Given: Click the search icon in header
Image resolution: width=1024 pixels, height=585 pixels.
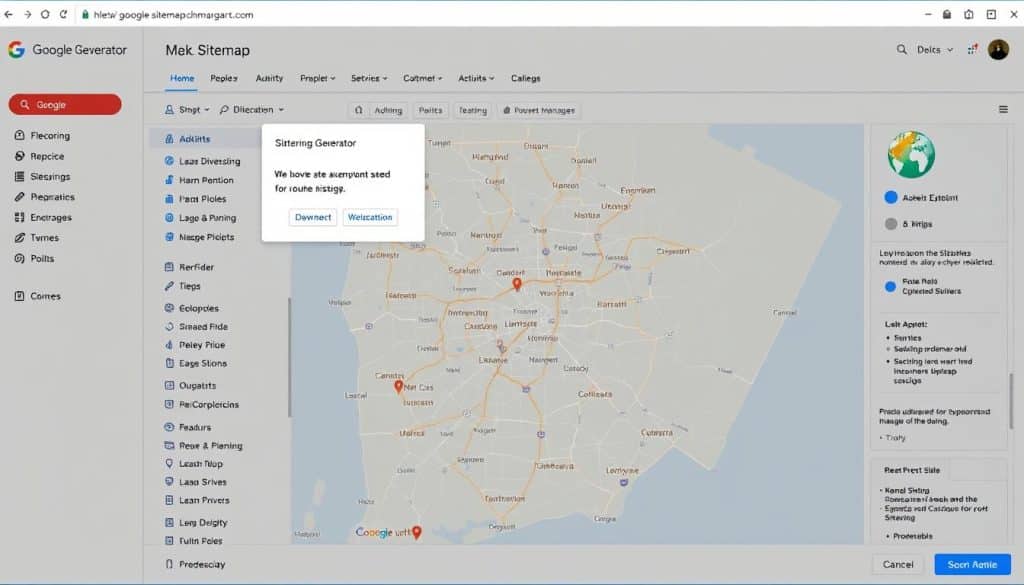Looking at the screenshot, I should pyautogui.click(x=901, y=50).
